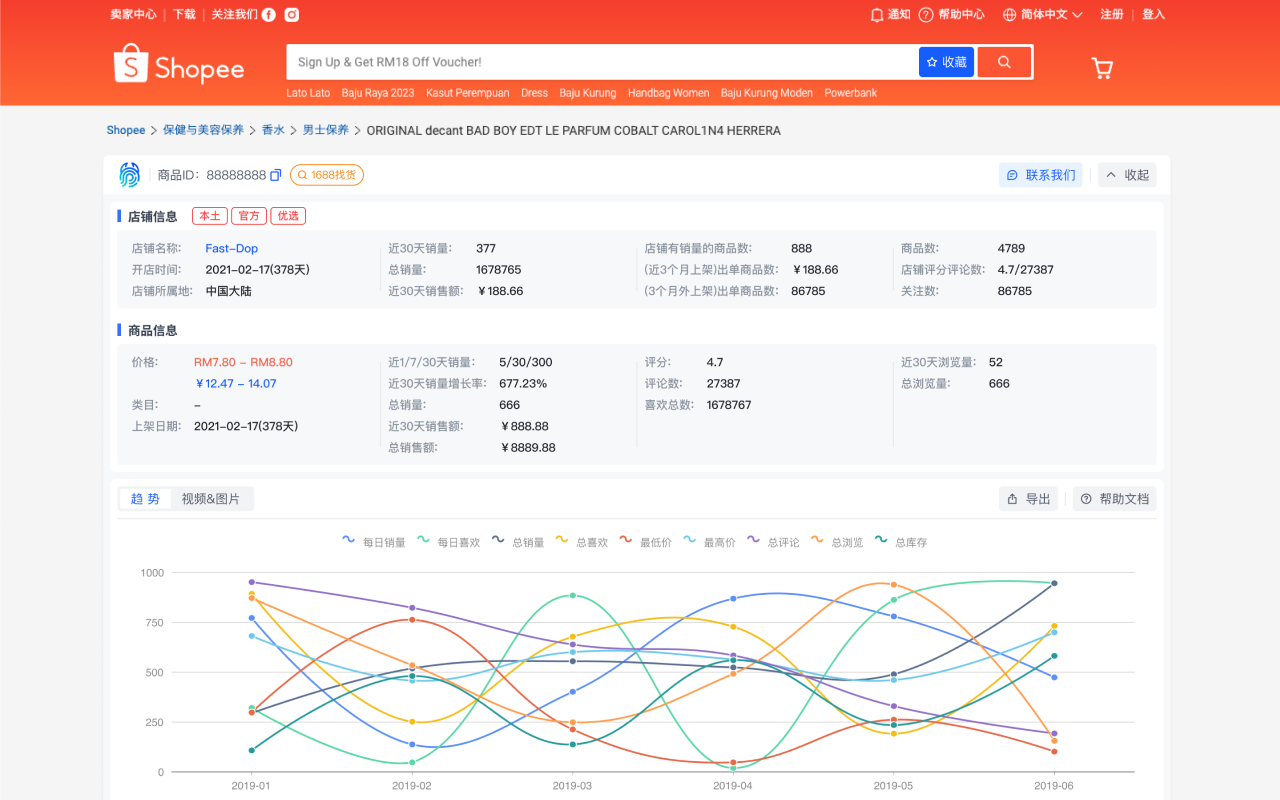Click 登入 to log in
This screenshot has height=800, width=1280.
coord(1154,15)
